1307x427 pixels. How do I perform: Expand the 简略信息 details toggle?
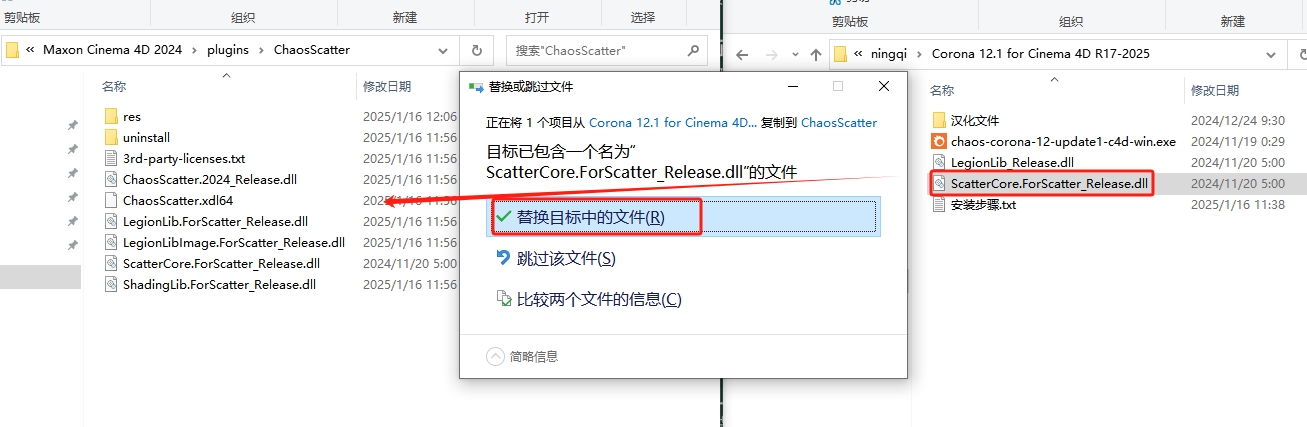tap(495, 356)
